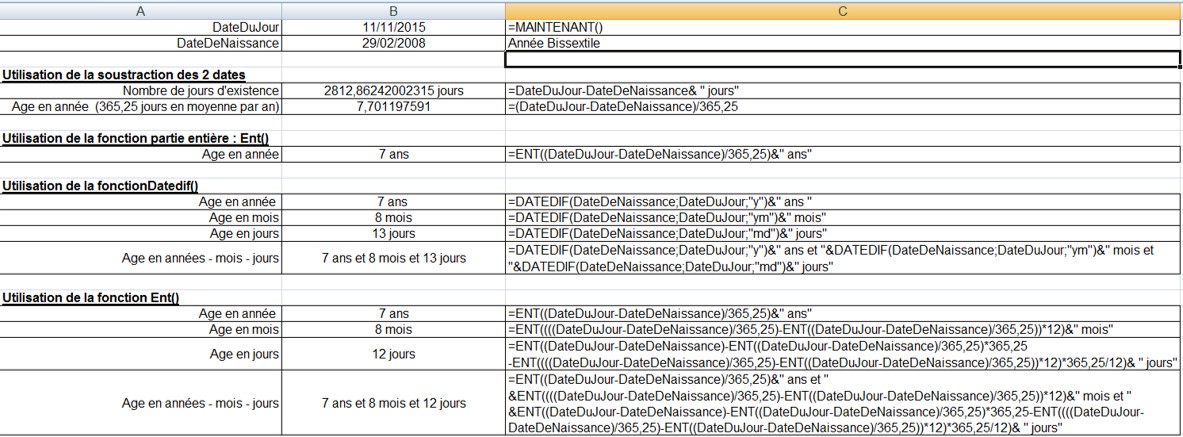This screenshot has width=1183, height=437.
Task: Click the =MAINTENANT() formula cell
Action: coord(843,27)
